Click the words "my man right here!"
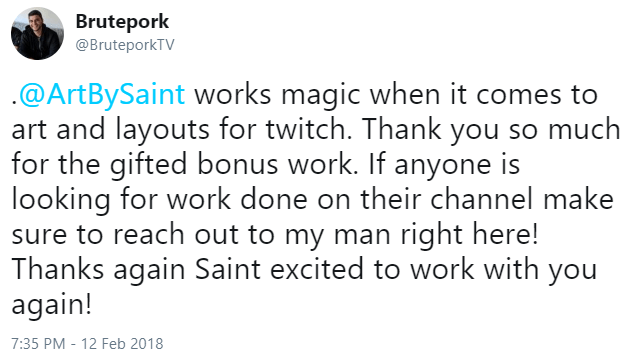This screenshot has height=361, width=641. click(x=412, y=236)
